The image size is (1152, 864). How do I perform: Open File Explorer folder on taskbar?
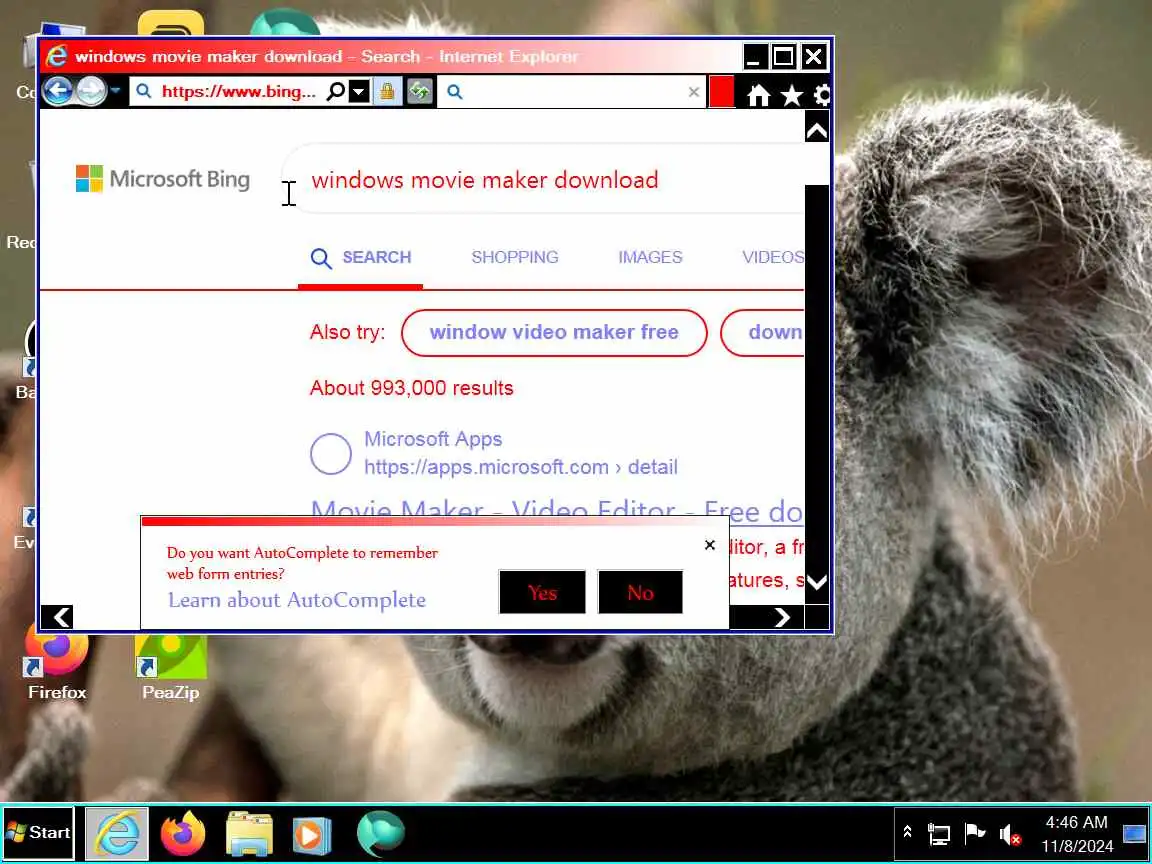250,834
